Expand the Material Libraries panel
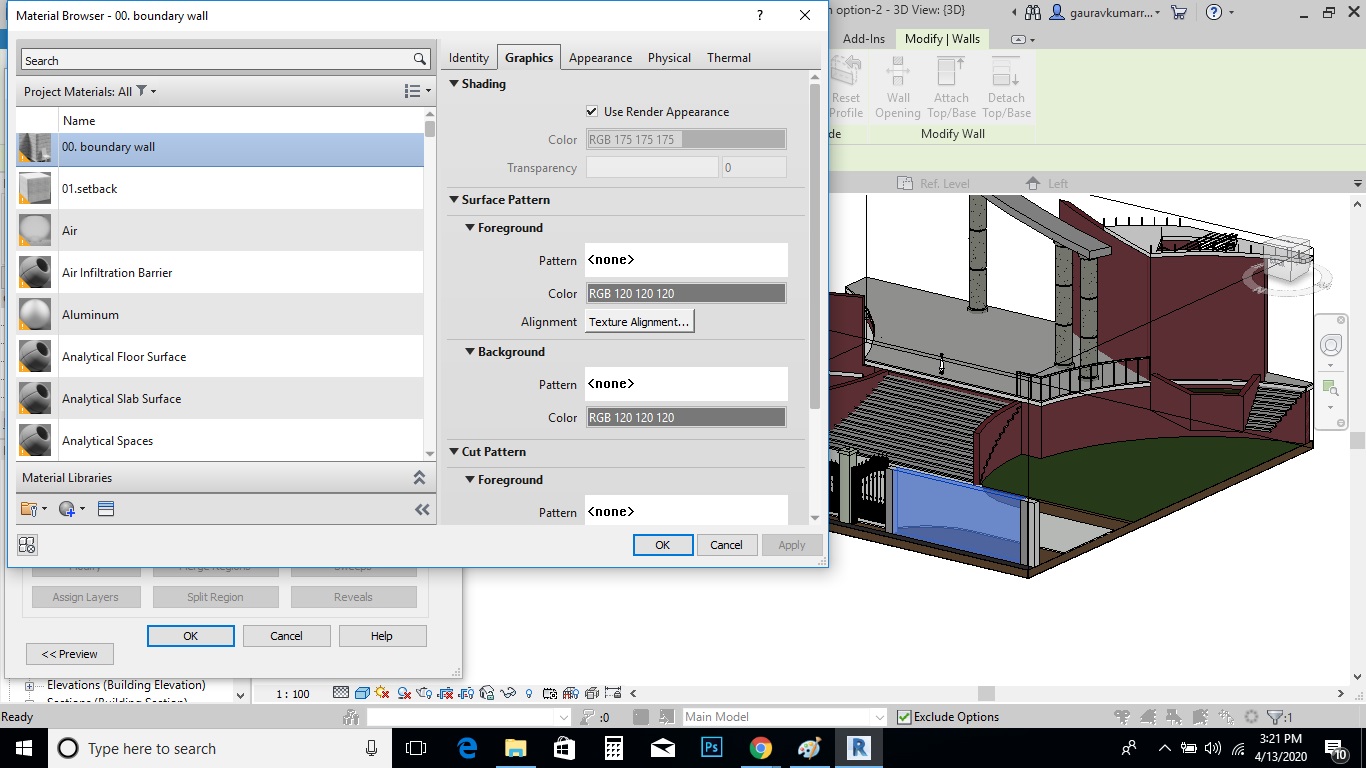This screenshot has width=1366, height=768. coord(419,478)
